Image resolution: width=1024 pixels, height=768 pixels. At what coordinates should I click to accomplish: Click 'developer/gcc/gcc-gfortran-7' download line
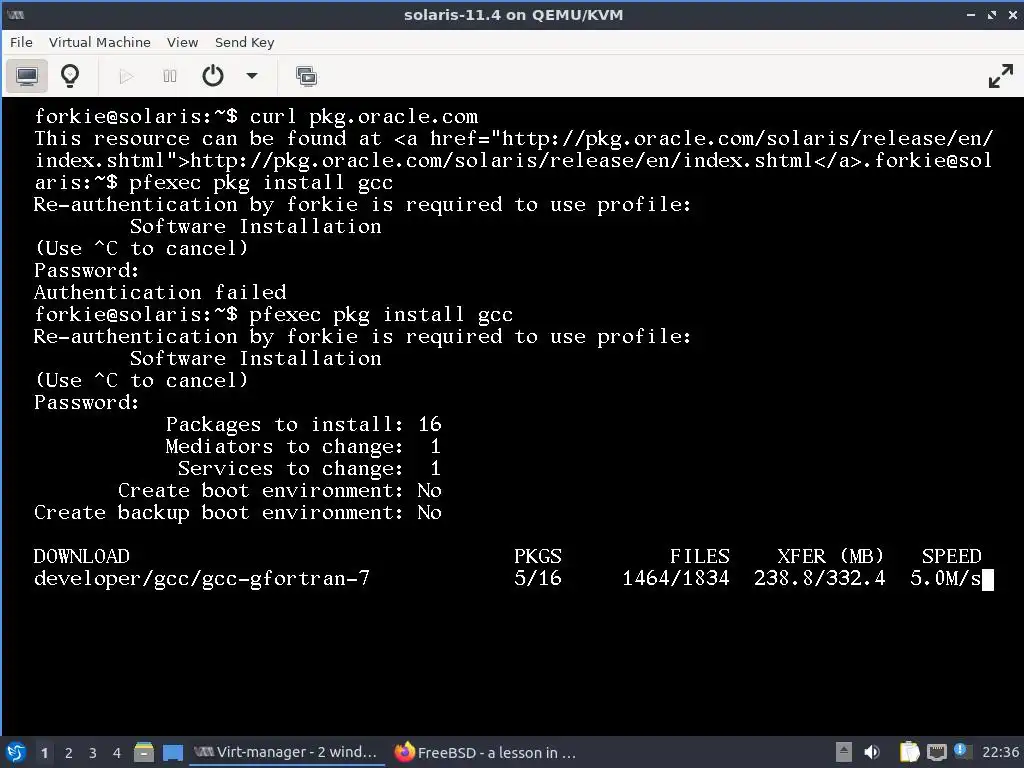pyautogui.click(x=202, y=579)
